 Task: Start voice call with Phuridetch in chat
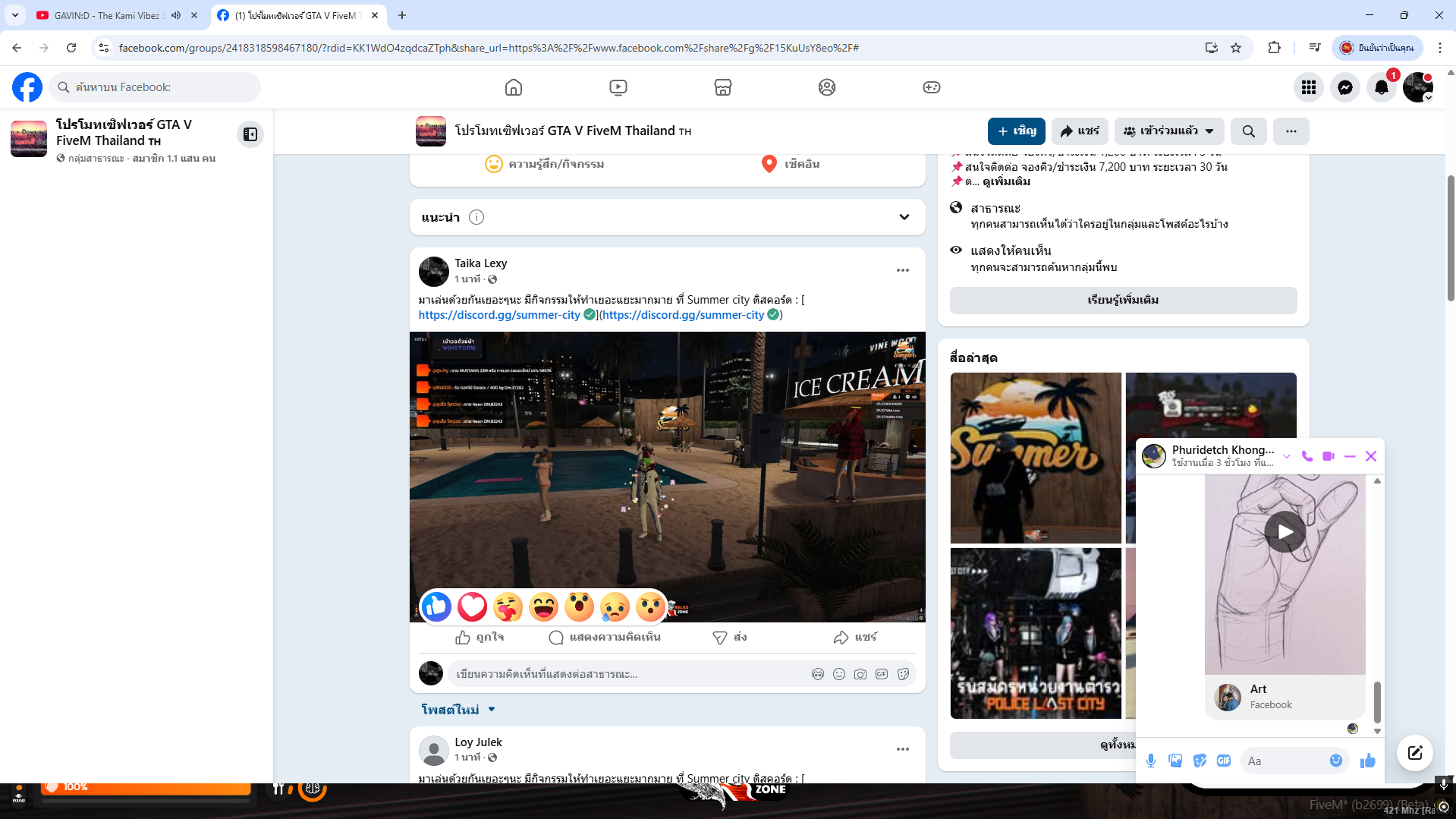tap(1307, 456)
